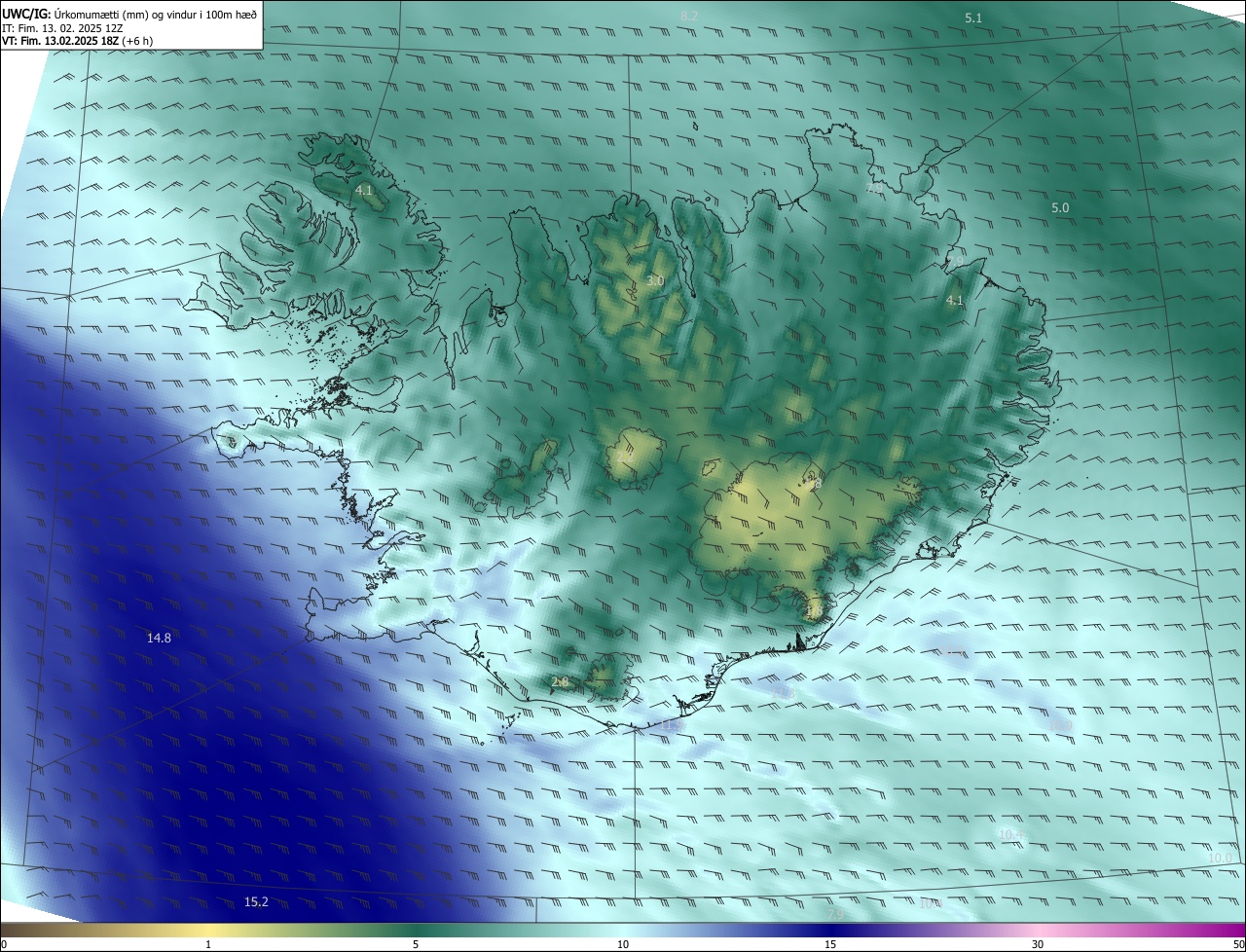Click the 3.0 value over the northern highlands
The height and width of the screenshot is (952, 1246).
click(x=655, y=281)
